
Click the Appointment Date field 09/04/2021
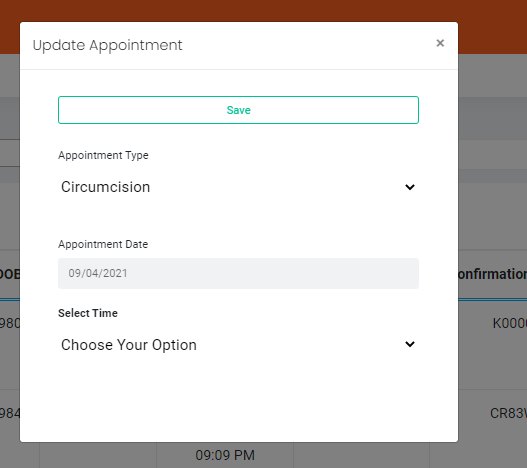coord(238,273)
